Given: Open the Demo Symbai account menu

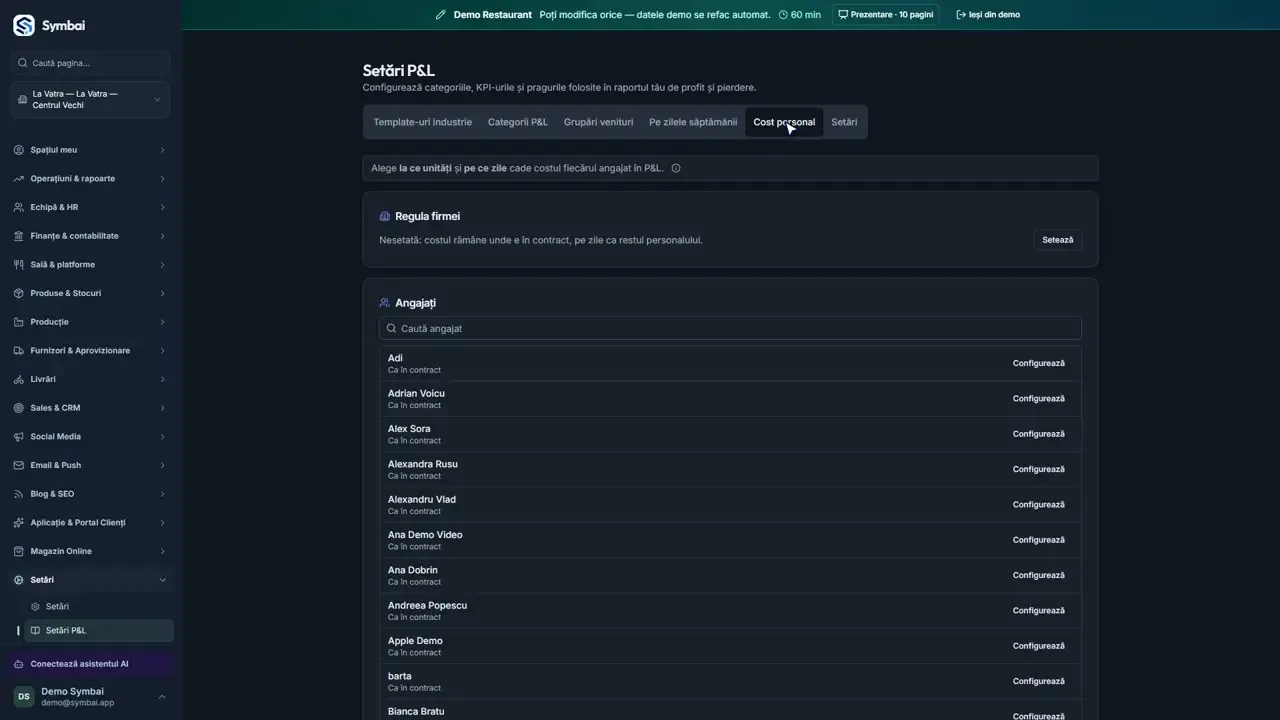Looking at the screenshot, I should click(x=90, y=697).
